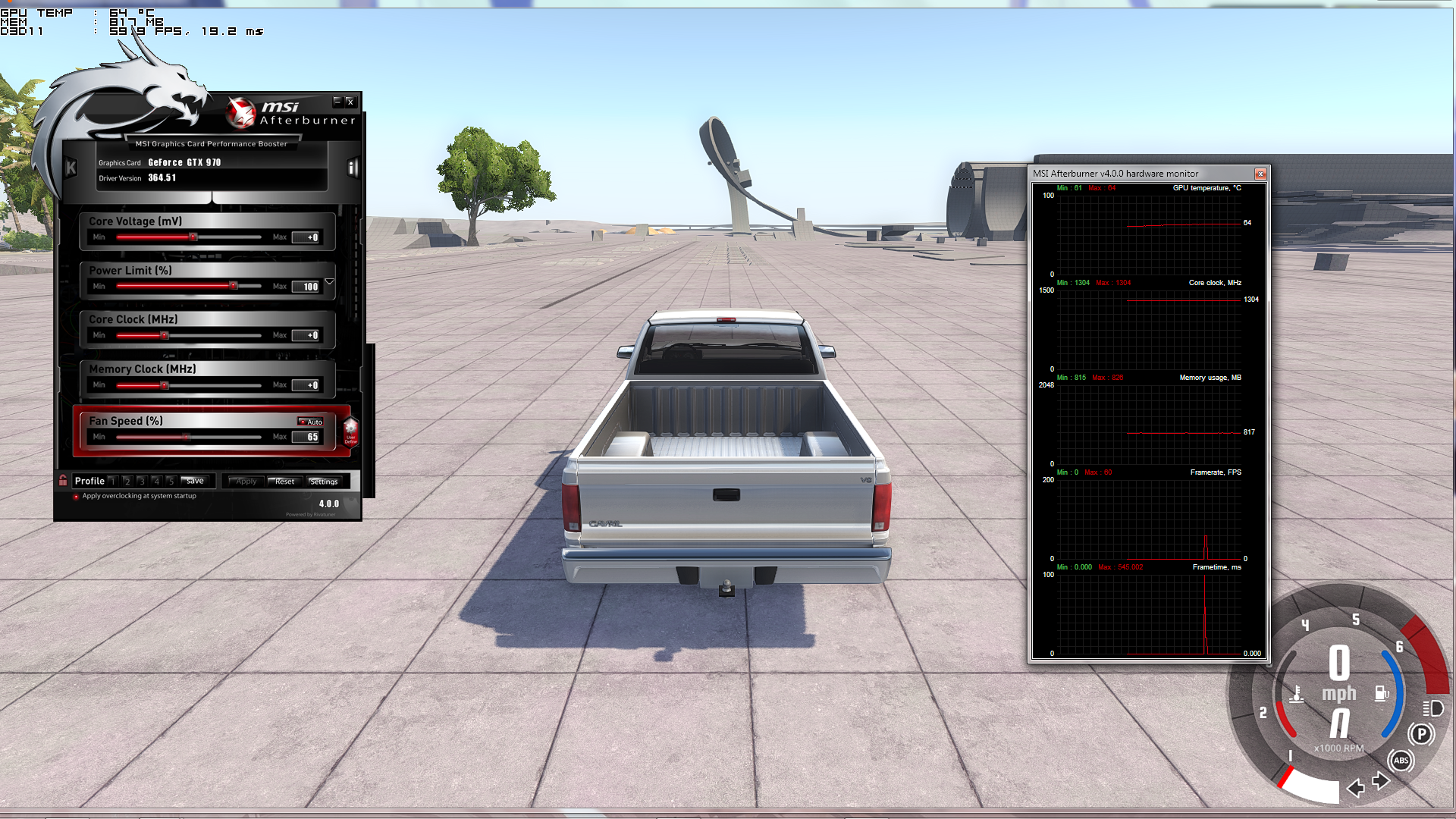The image size is (1456, 819).
Task: Click the headlights indicator on the gauge
Action: [1432, 708]
